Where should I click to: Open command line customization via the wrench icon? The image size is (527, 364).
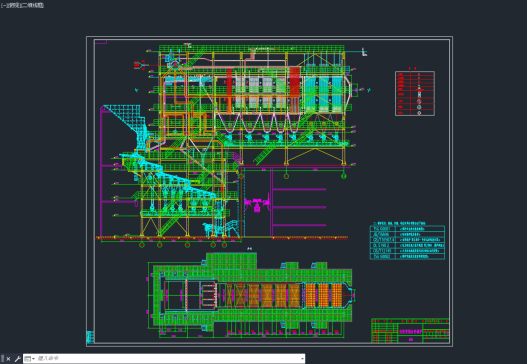coord(17,359)
